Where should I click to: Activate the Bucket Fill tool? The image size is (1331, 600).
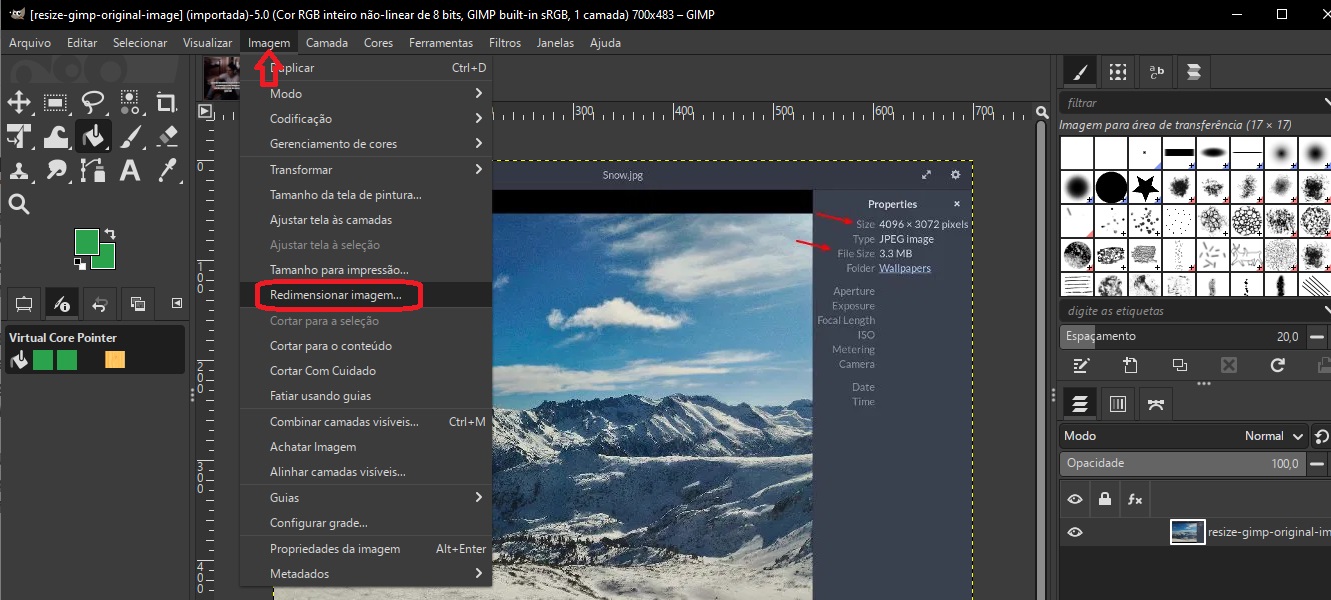(94, 137)
